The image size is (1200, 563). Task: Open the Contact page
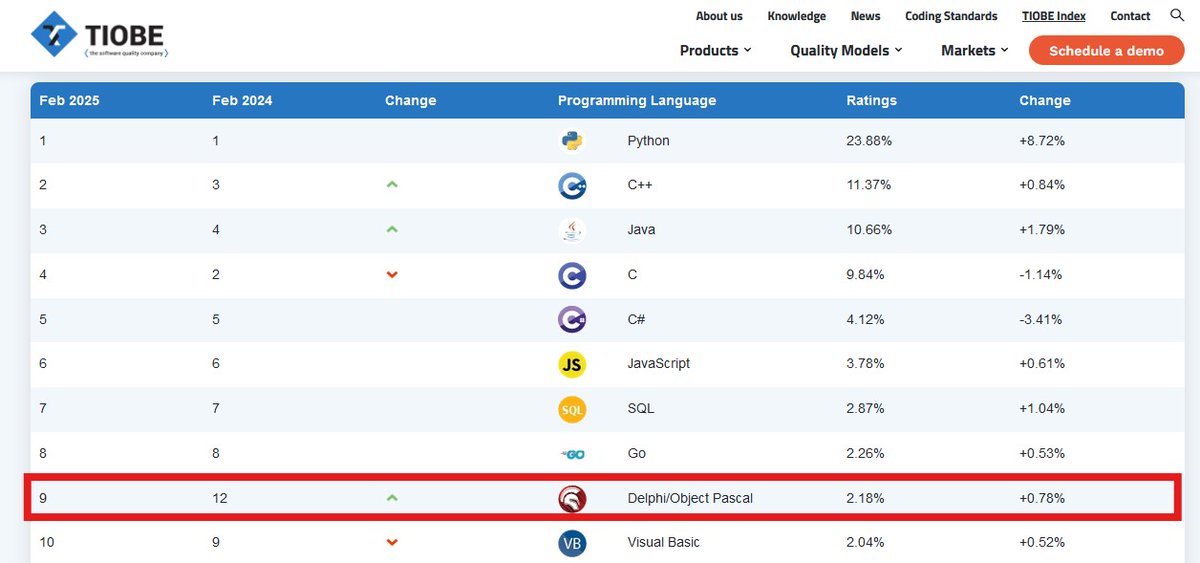tap(1130, 16)
